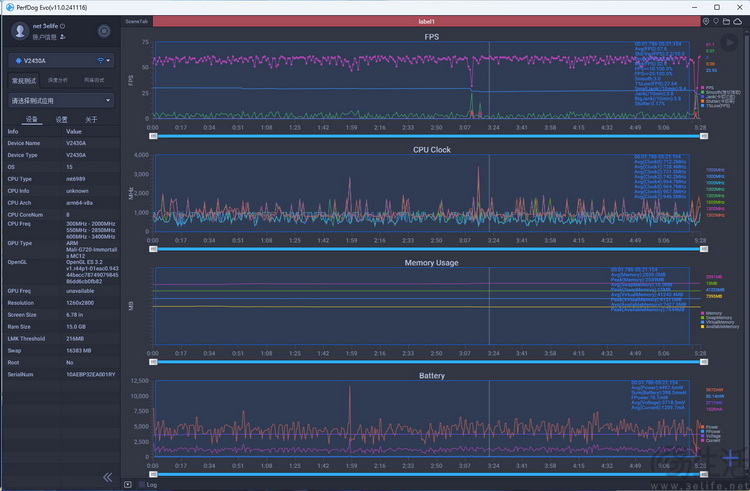Open the 请选择测试应用 app dropdown
The height and width of the screenshot is (491, 750).
pyautogui.click(x=61, y=100)
